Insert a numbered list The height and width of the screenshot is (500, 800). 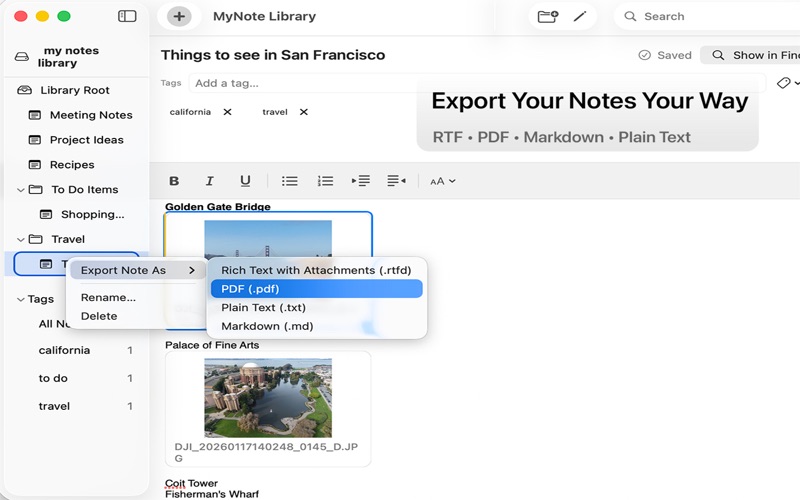325,181
